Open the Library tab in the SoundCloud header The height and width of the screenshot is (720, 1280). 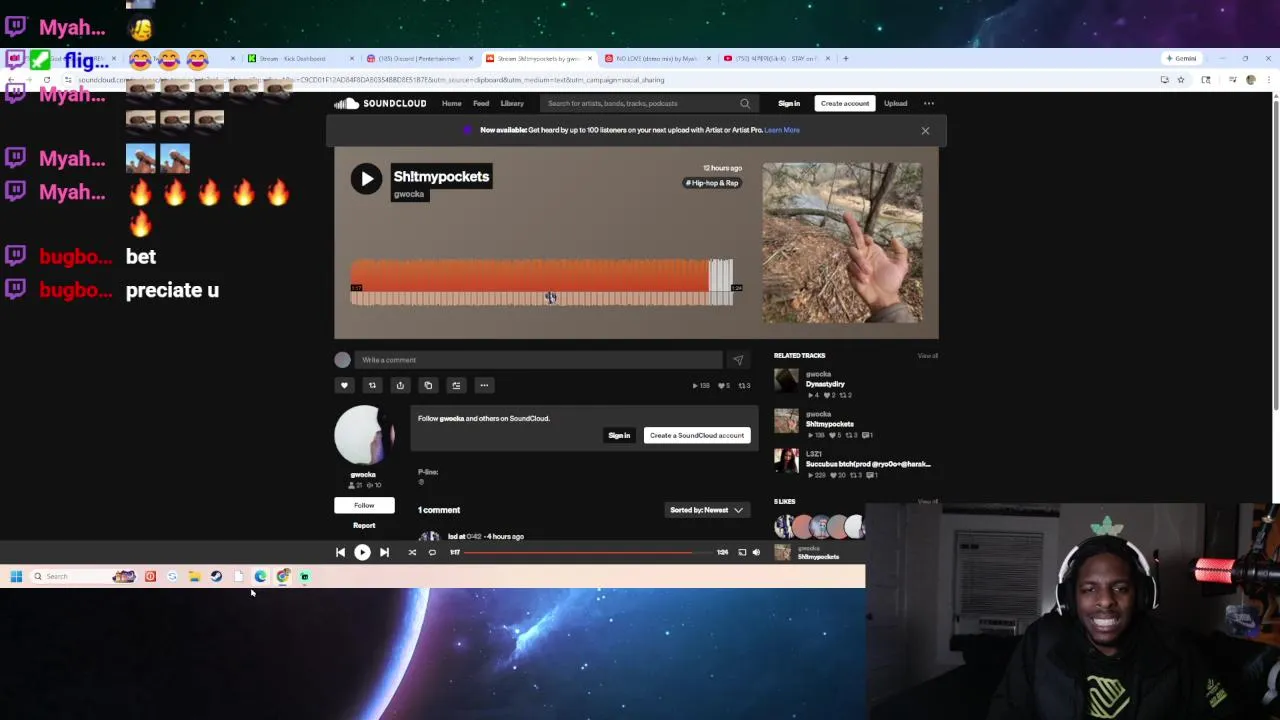512,103
